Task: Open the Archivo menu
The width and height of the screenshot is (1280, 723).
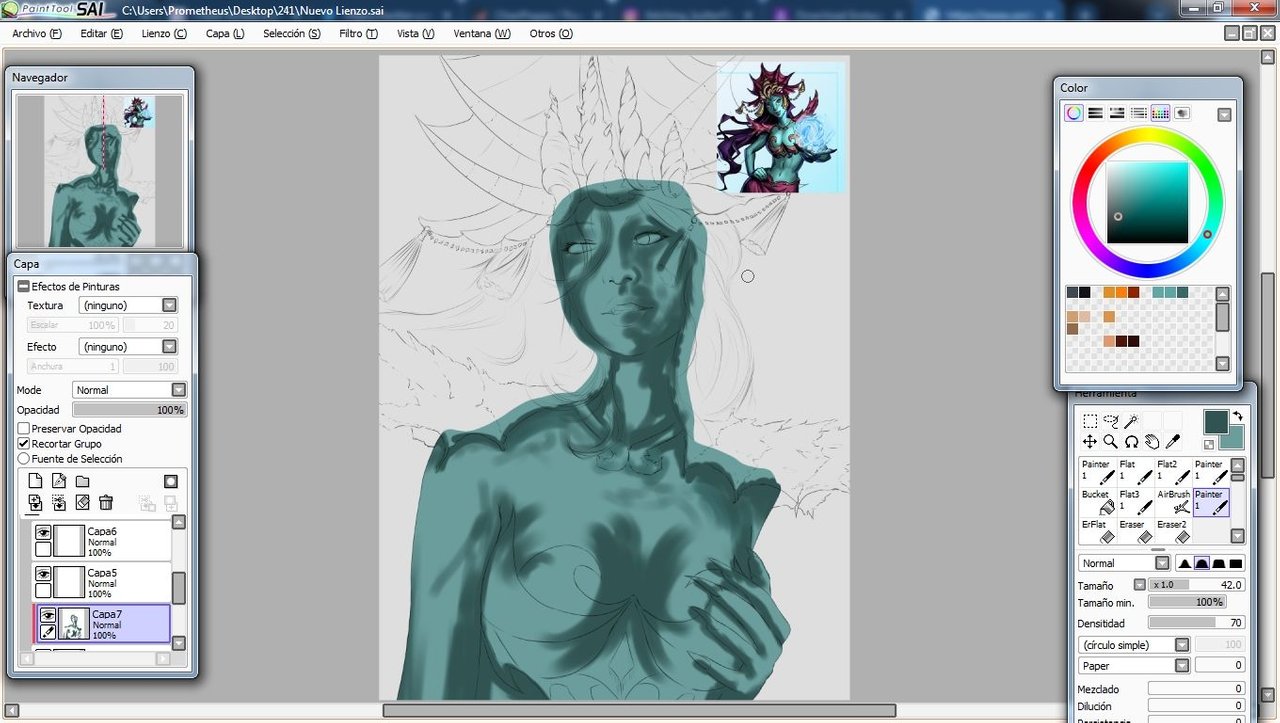Action: [x=37, y=33]
